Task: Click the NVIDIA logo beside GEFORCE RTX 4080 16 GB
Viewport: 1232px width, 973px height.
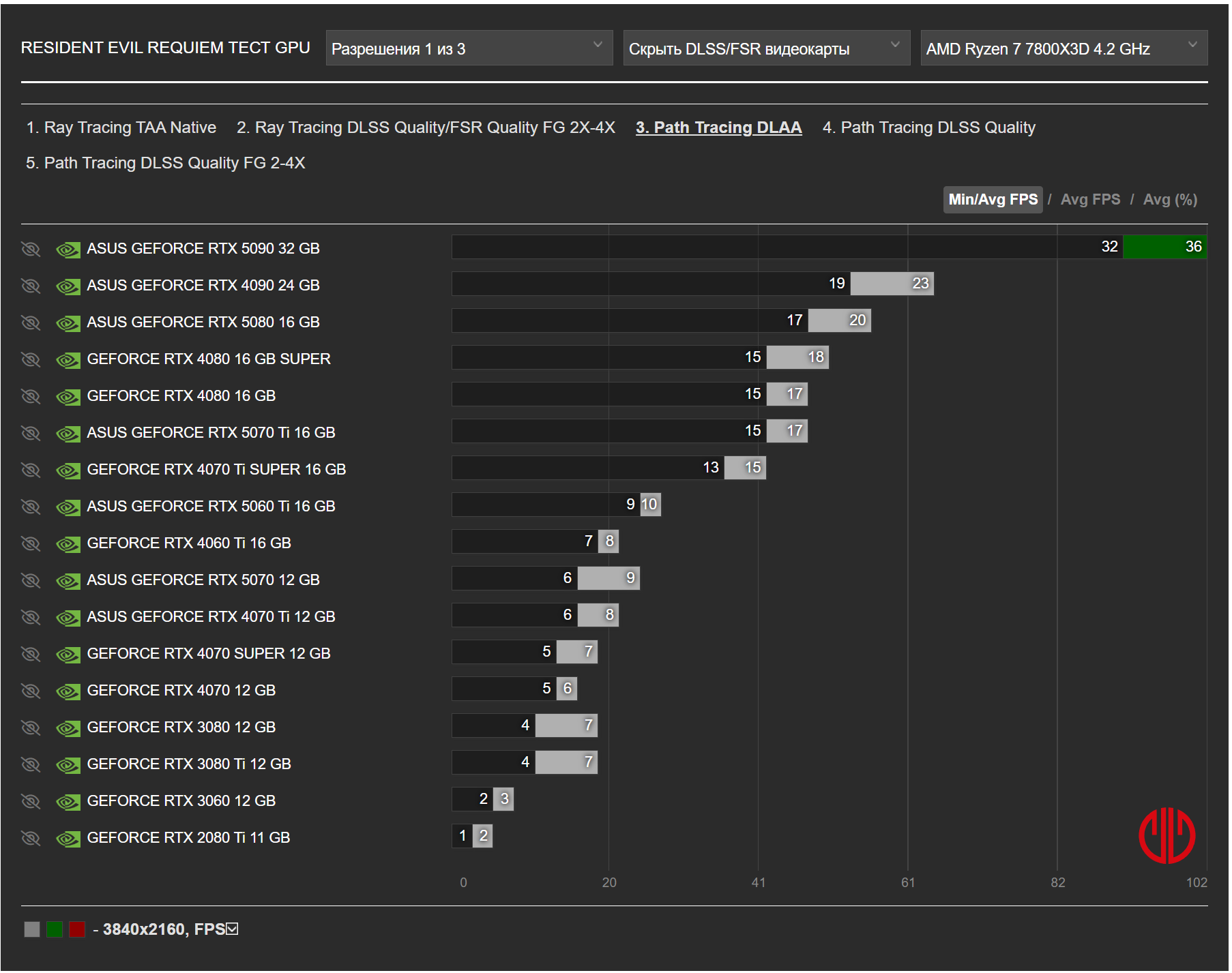Action: click(x=68, y=397)
